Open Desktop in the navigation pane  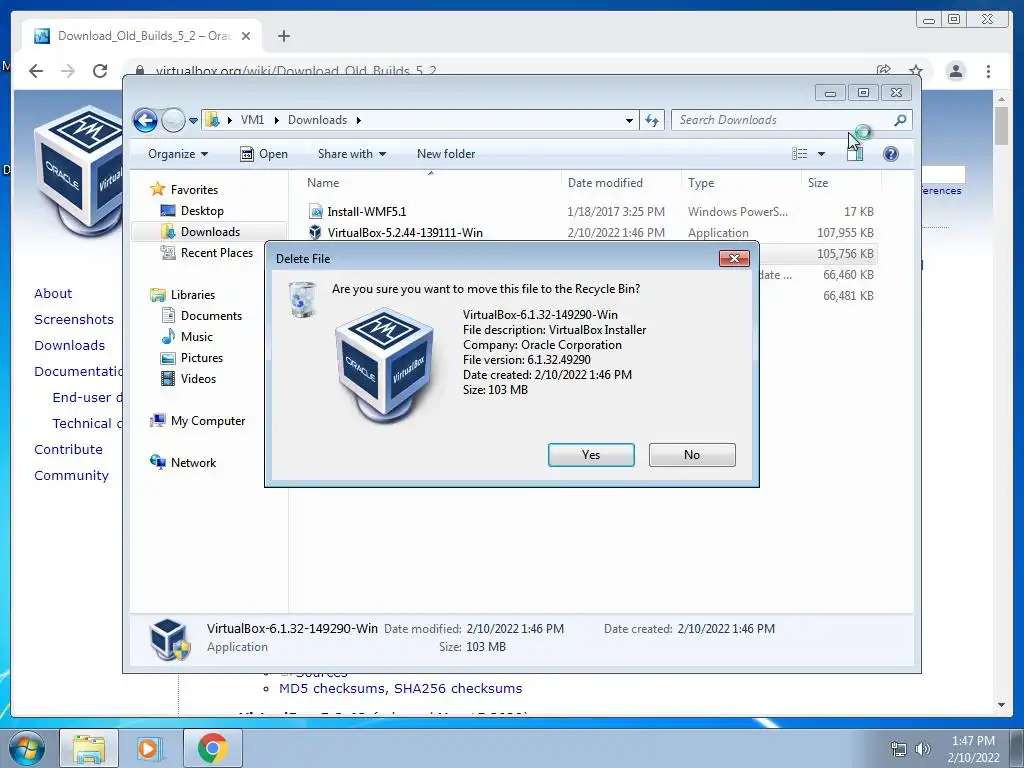pyautogui.click(x=202, y=211)
